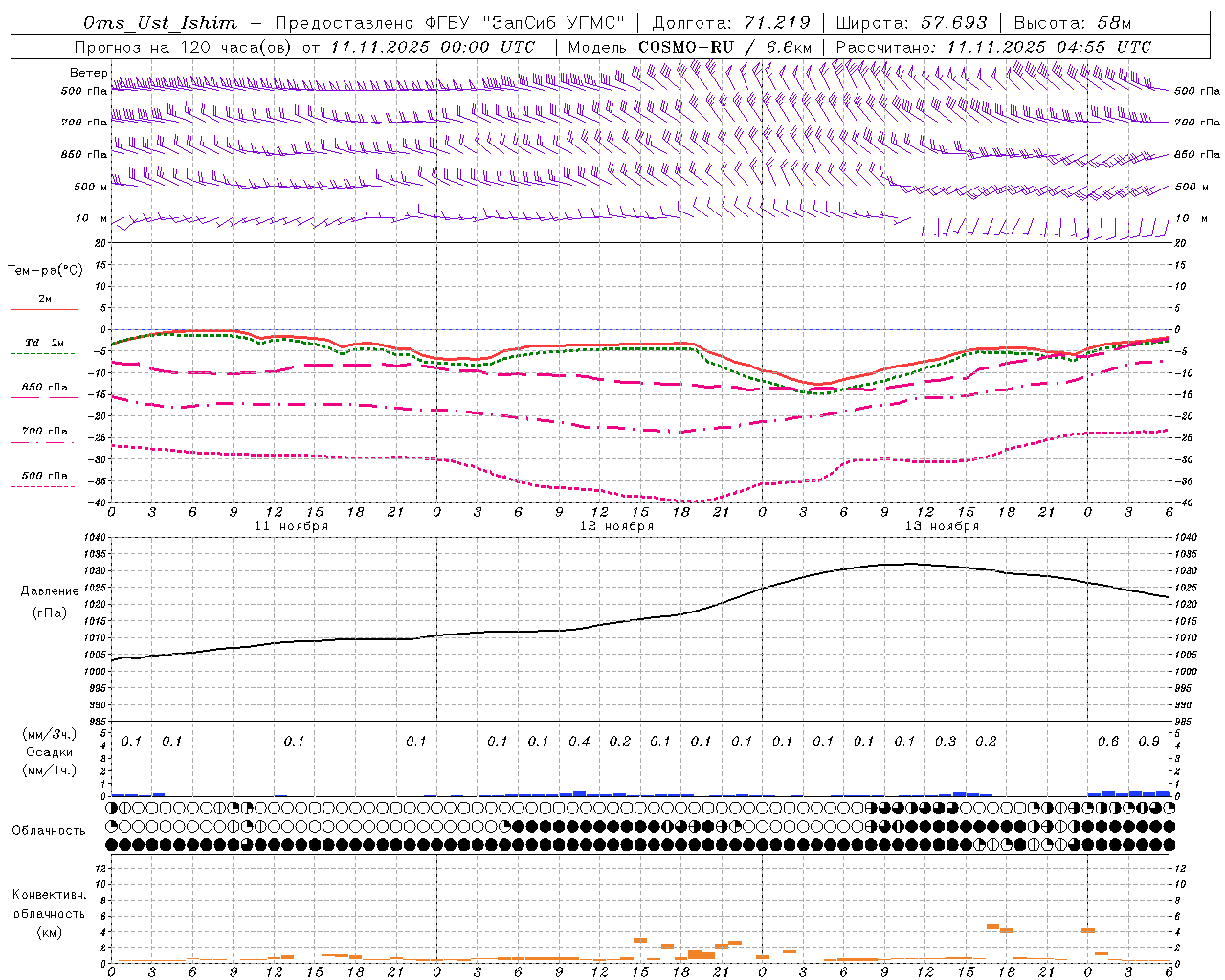Screen dimensions: 1225x980
Task: Click the date label 11 ноября
Action: (291, 526)
